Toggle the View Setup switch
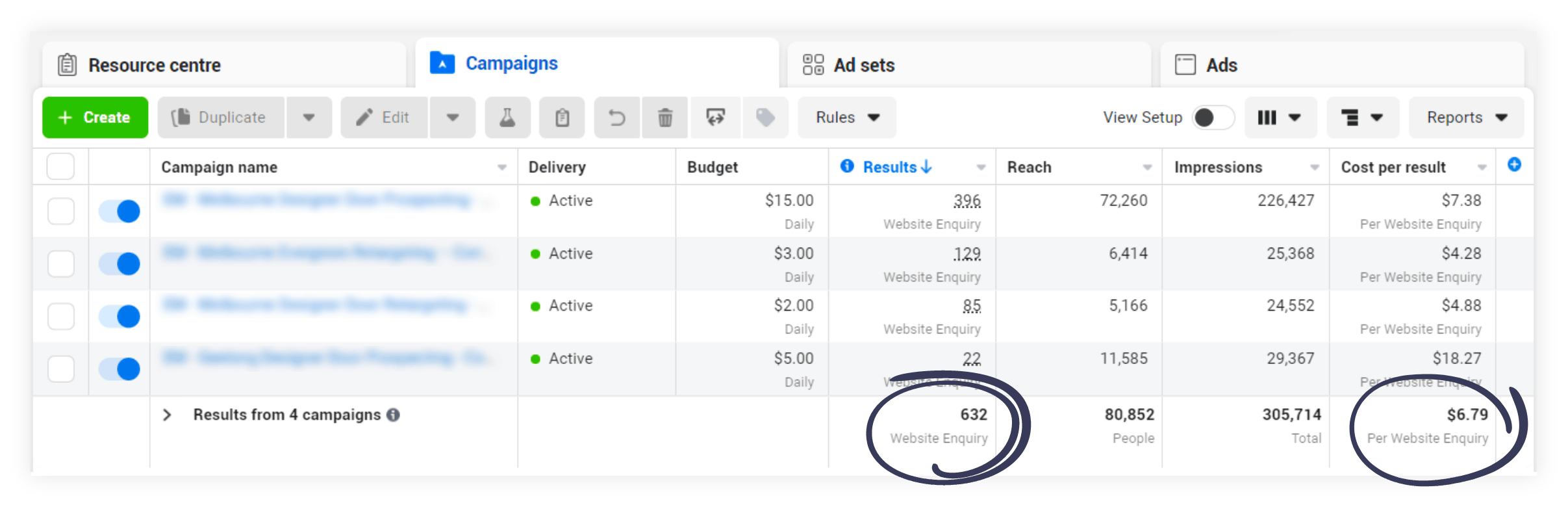The width and height of the screenshot is (1568, 507). [1212, 118]
